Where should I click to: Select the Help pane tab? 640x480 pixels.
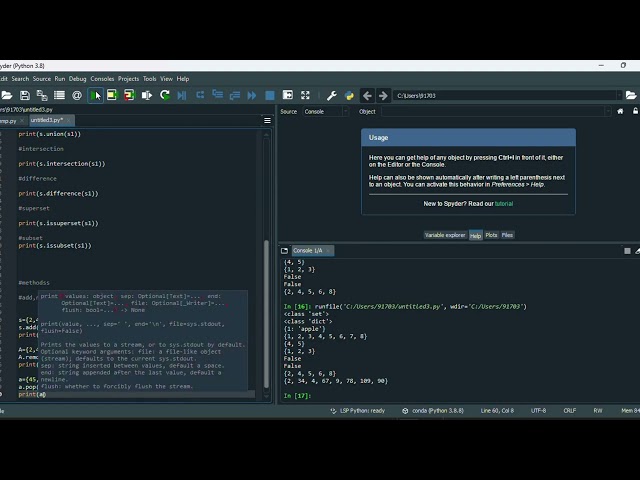pyautogui.click(x=475, y=236)
